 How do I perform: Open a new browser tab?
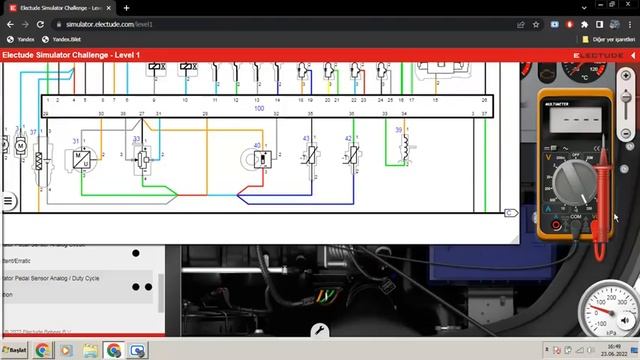127,8
